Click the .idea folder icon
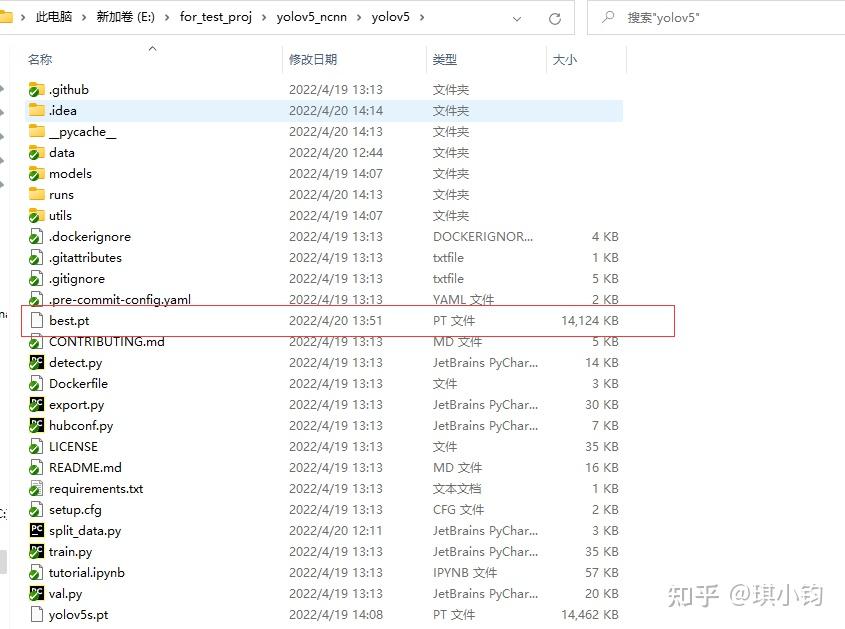The image size is (845, 629). pyautogui.click(x=37, y=110)
